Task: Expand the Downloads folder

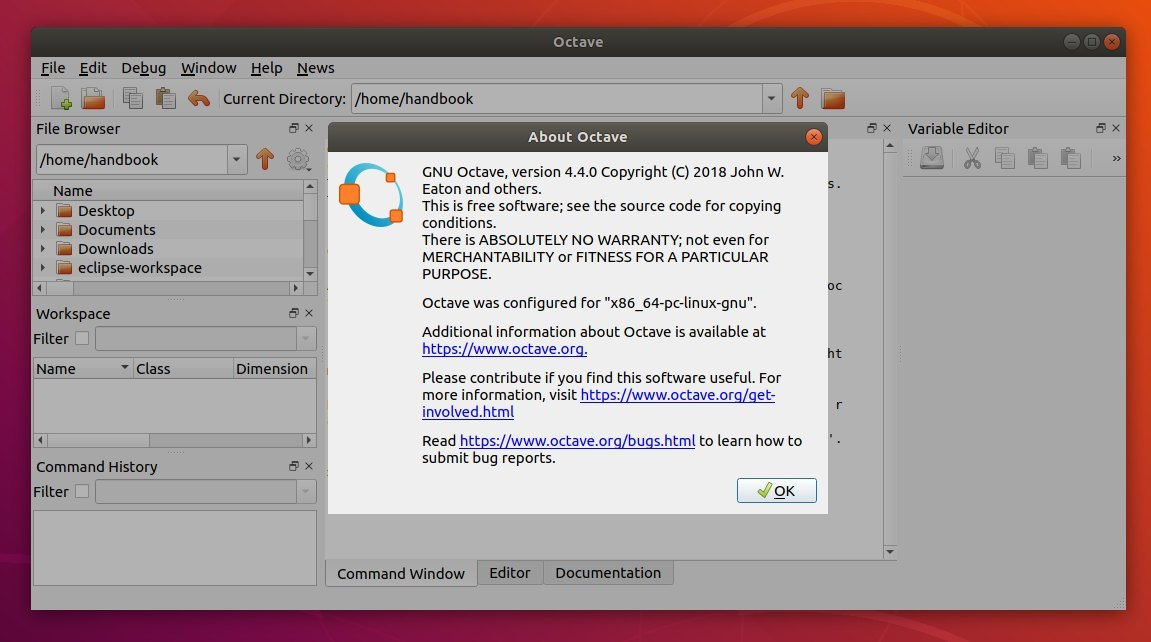Action: (x=43, y=249)
